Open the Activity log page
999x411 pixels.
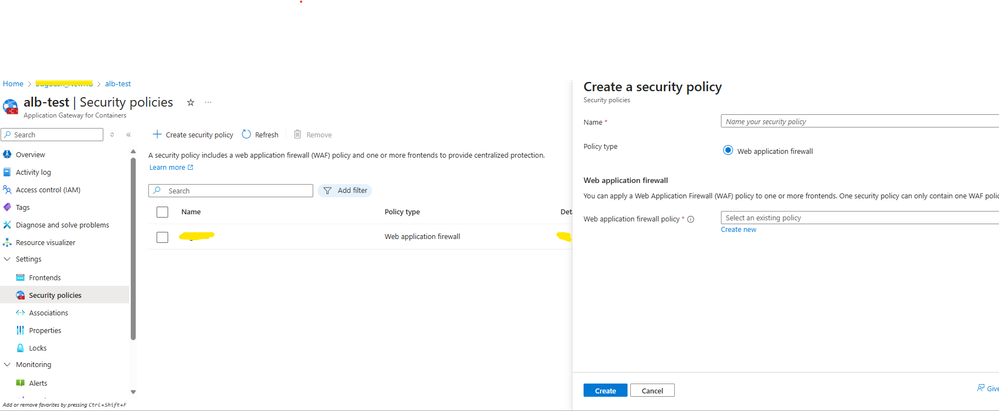[33, 173]
